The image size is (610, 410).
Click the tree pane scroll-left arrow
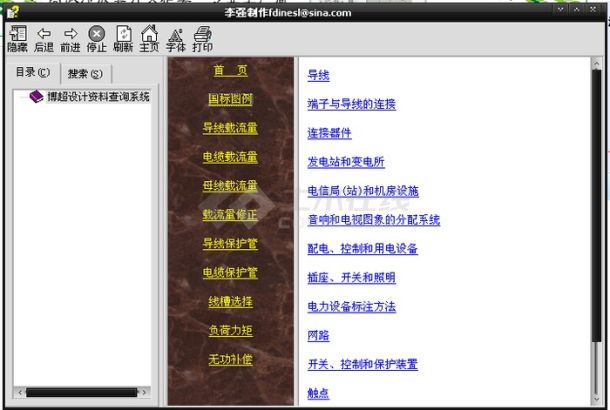(19, 392)
